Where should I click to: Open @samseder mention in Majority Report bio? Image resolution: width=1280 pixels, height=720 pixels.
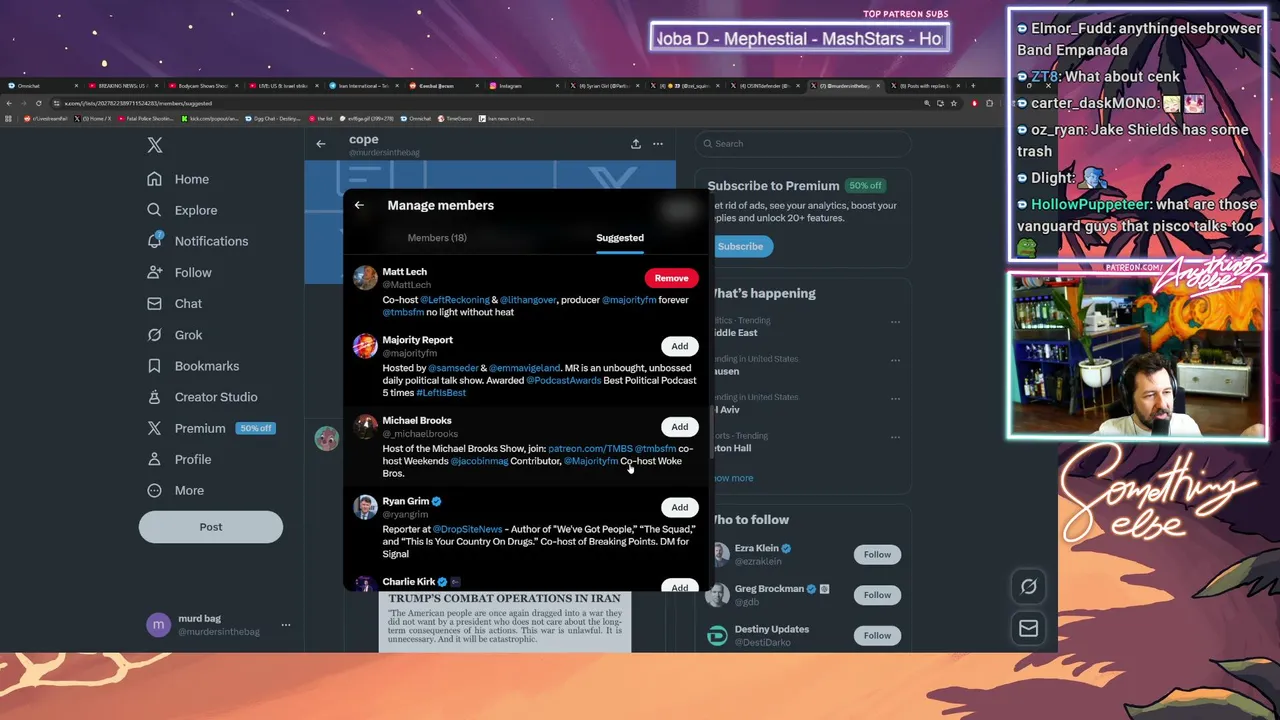pyautogui.click(x=453, y=368)
